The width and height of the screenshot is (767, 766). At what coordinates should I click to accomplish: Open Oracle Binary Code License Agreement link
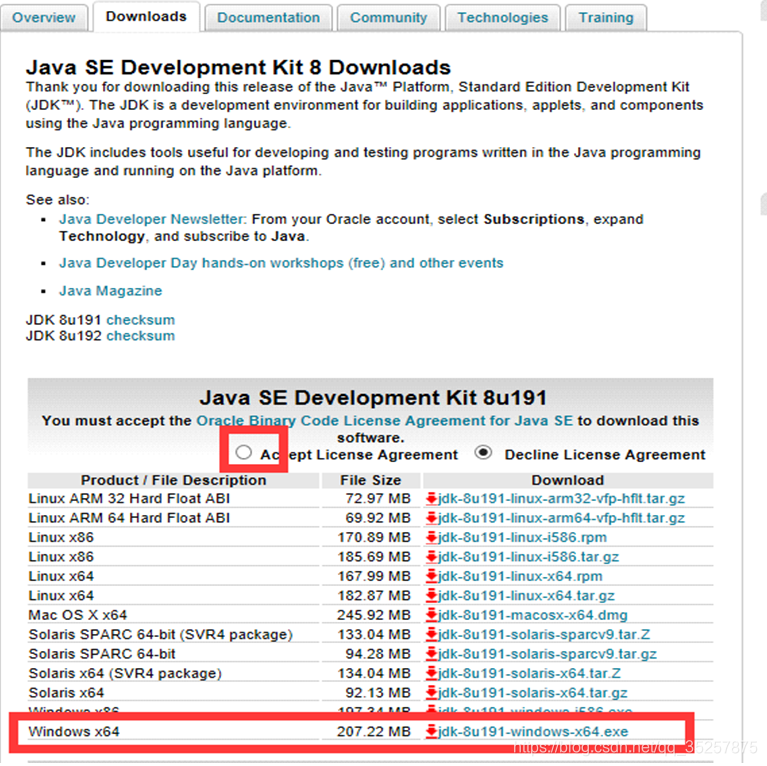click(384, 421)
